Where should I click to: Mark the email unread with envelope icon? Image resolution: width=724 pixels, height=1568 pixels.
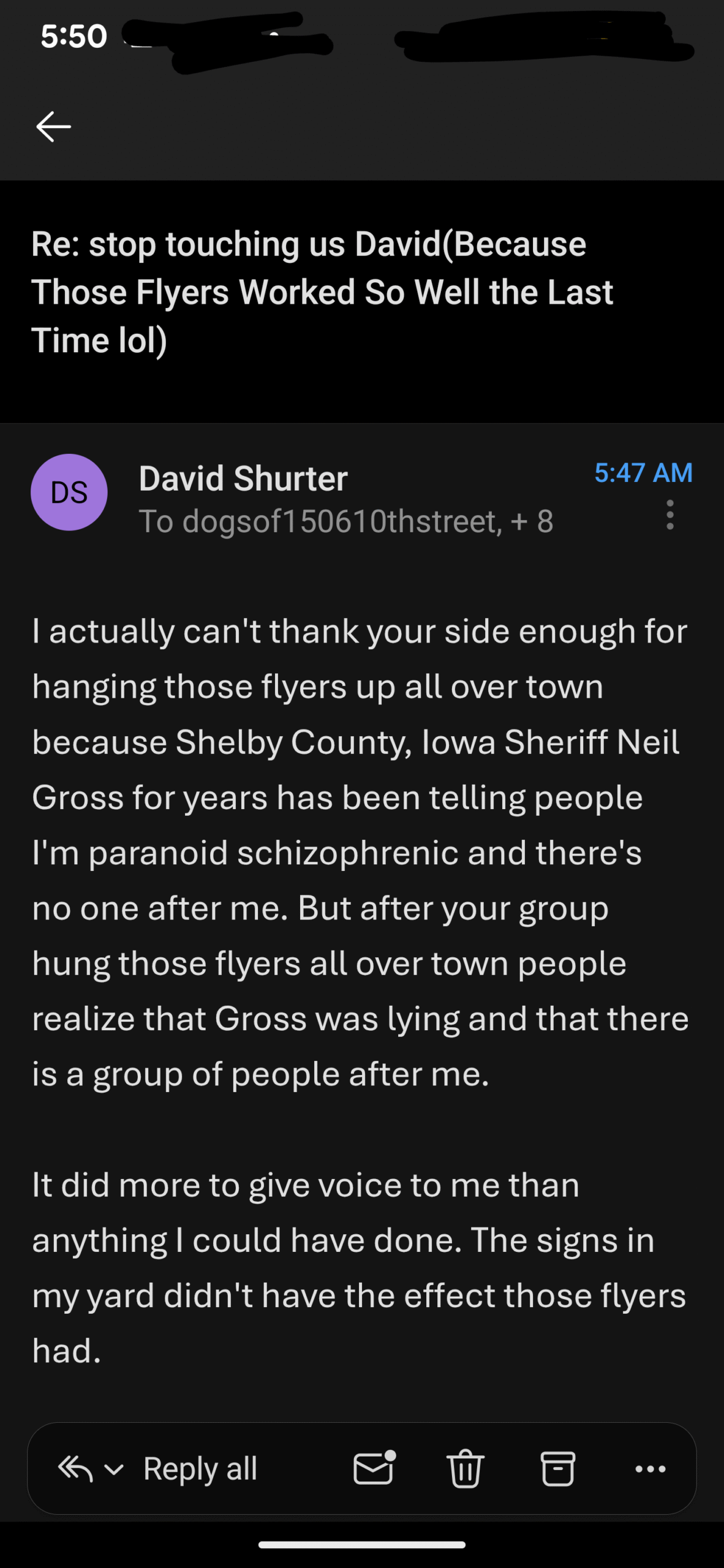point(374,1469)
